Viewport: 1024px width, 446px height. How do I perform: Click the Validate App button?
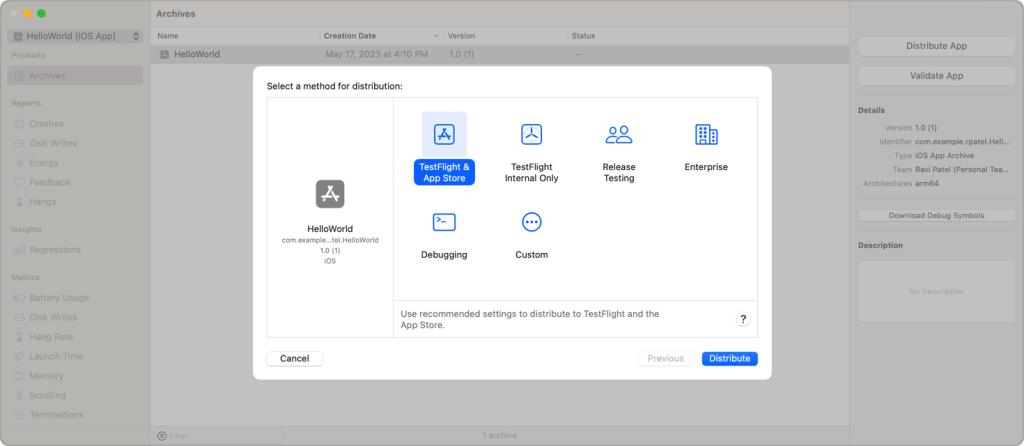pos(936,76)
